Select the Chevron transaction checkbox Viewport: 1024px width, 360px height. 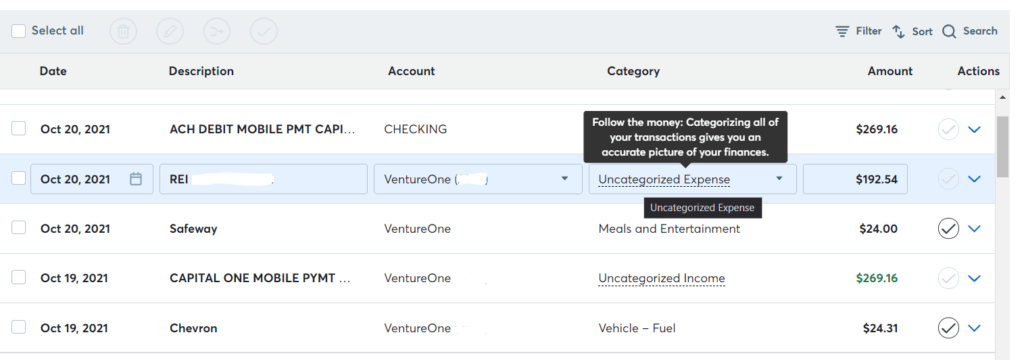pyautogui.click(x=18, y=327)
